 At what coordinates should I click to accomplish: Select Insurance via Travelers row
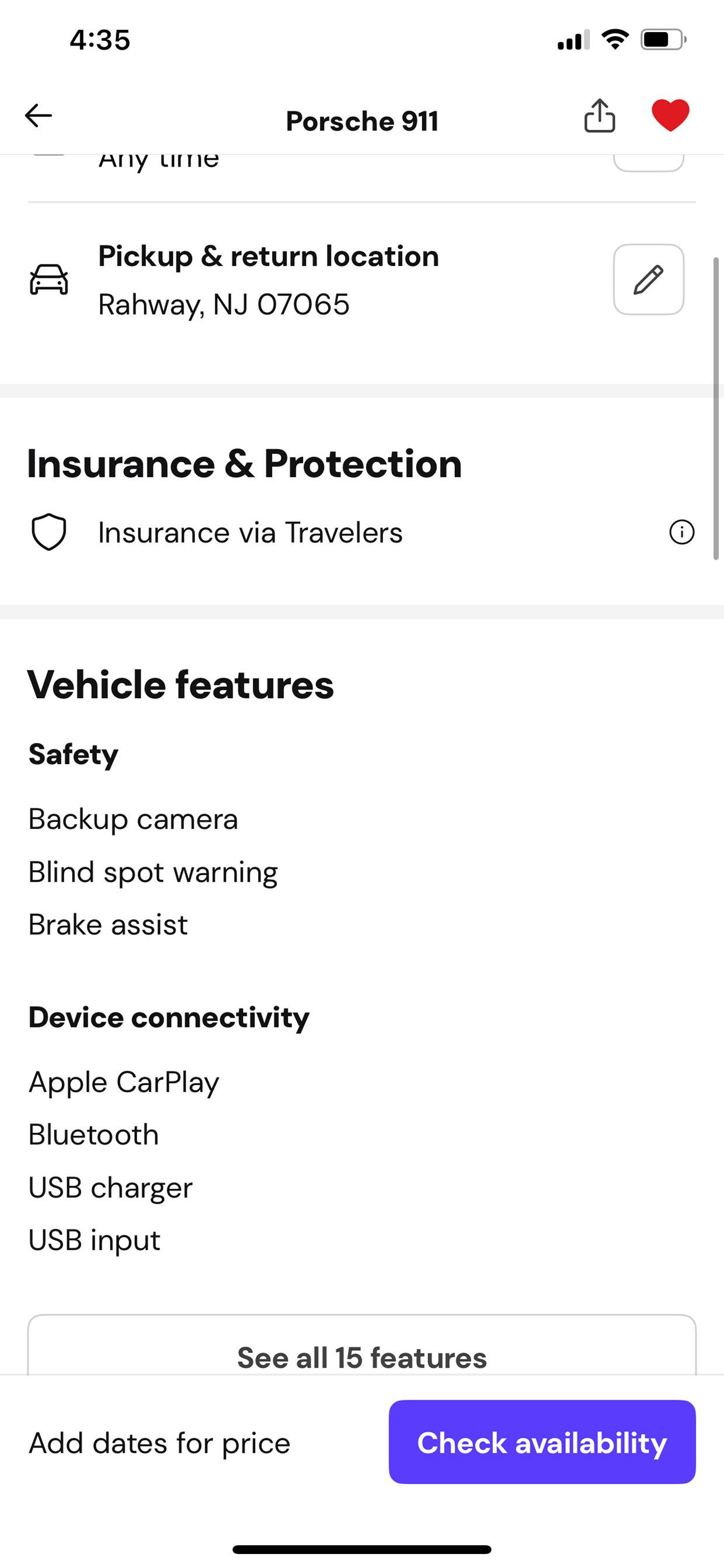pyautogui.click(x=362, y=532)
